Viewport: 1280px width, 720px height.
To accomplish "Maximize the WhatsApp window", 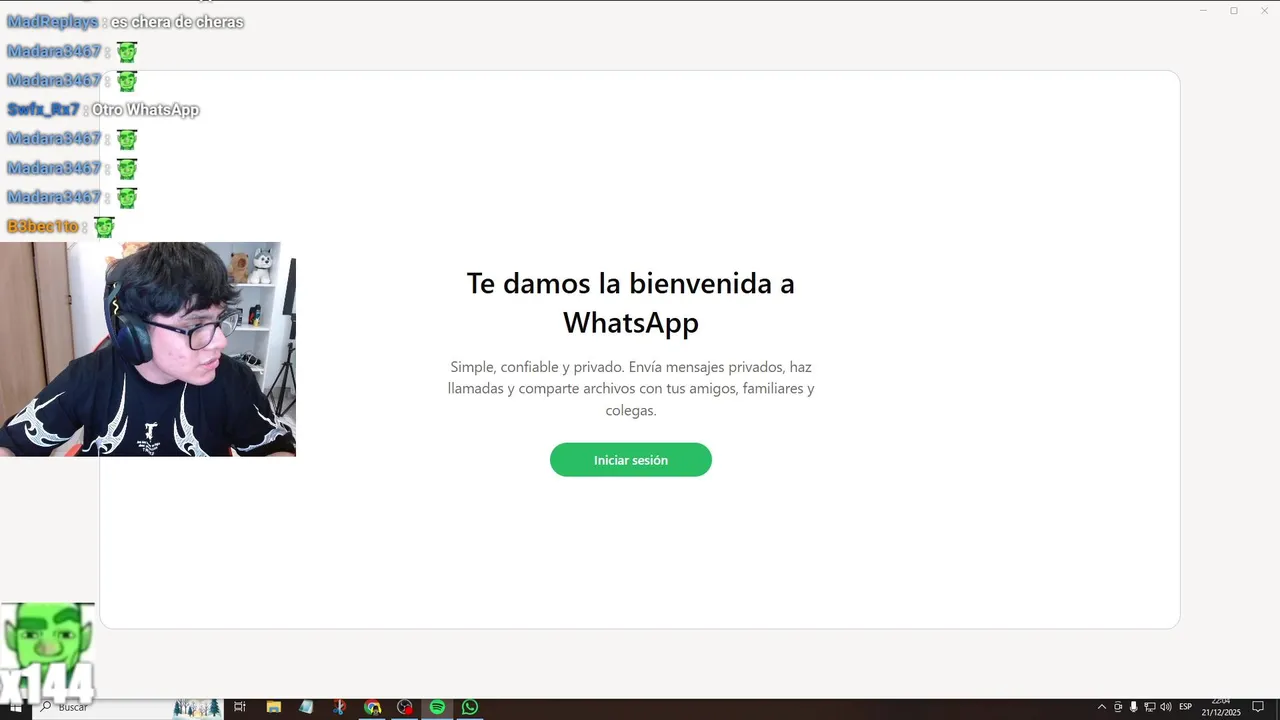I will pos(1234,10).
